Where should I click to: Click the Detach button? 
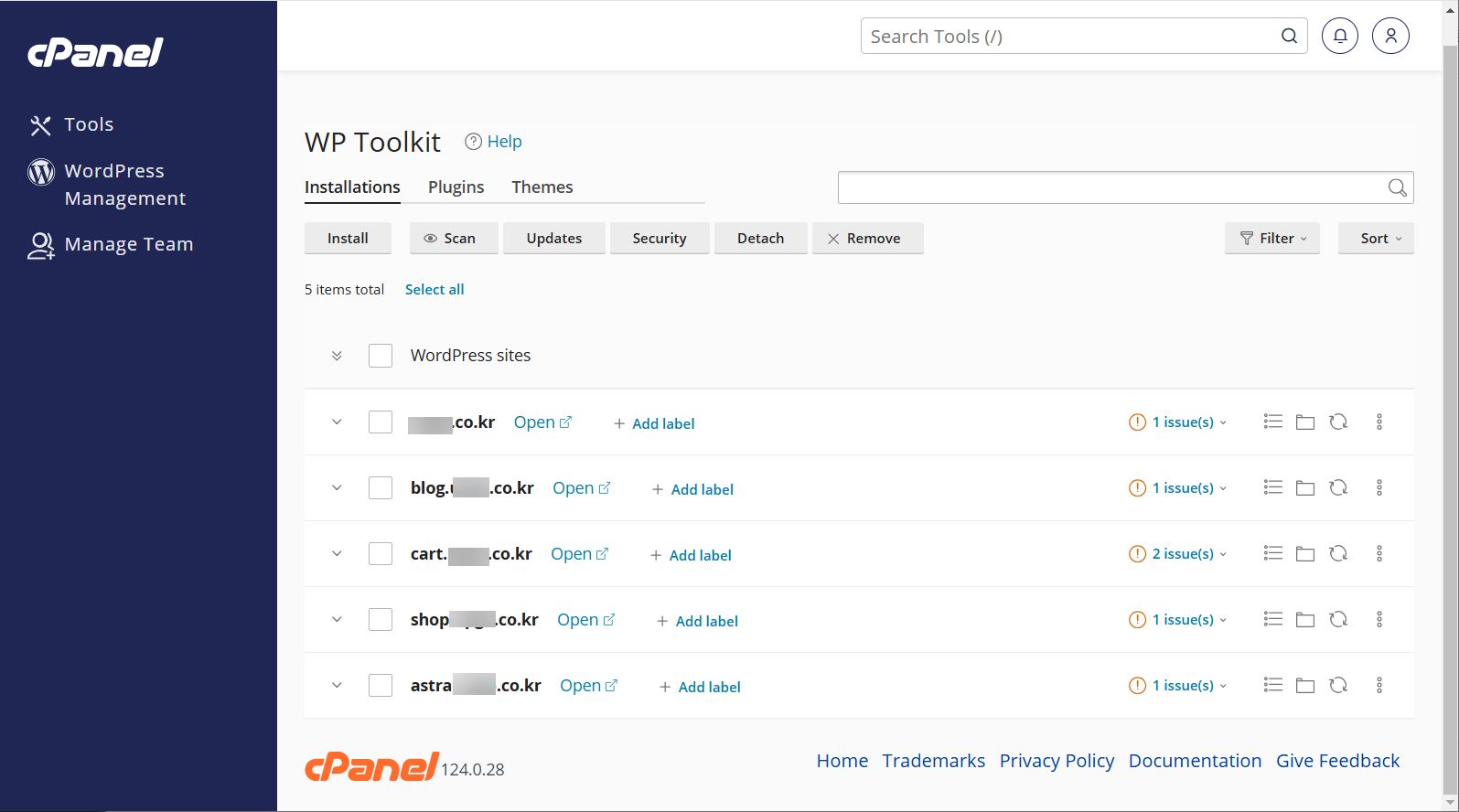761,238
